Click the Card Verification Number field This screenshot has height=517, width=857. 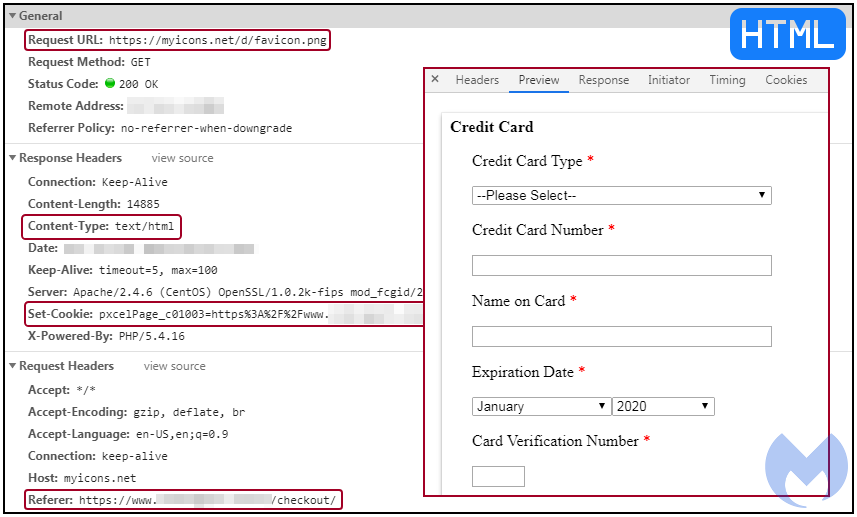click(x=498, y=476)
